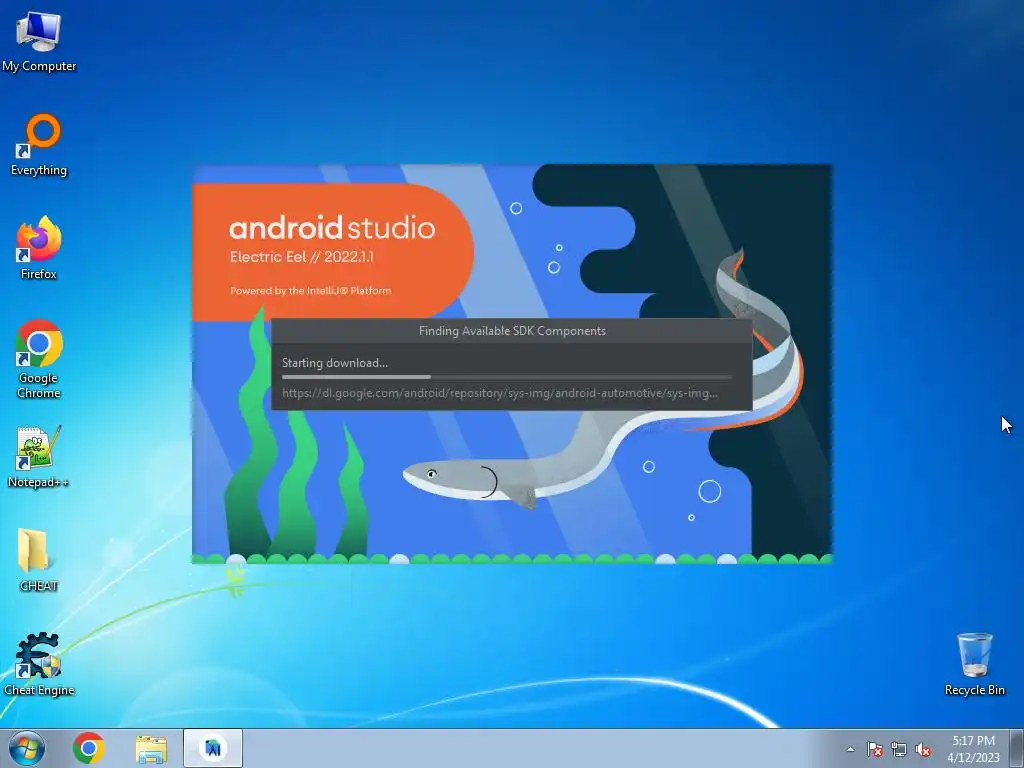Viewport: 1024px width, 768px height.
Task: Select Android Studio taskbar button
Action: click(213, 748)
